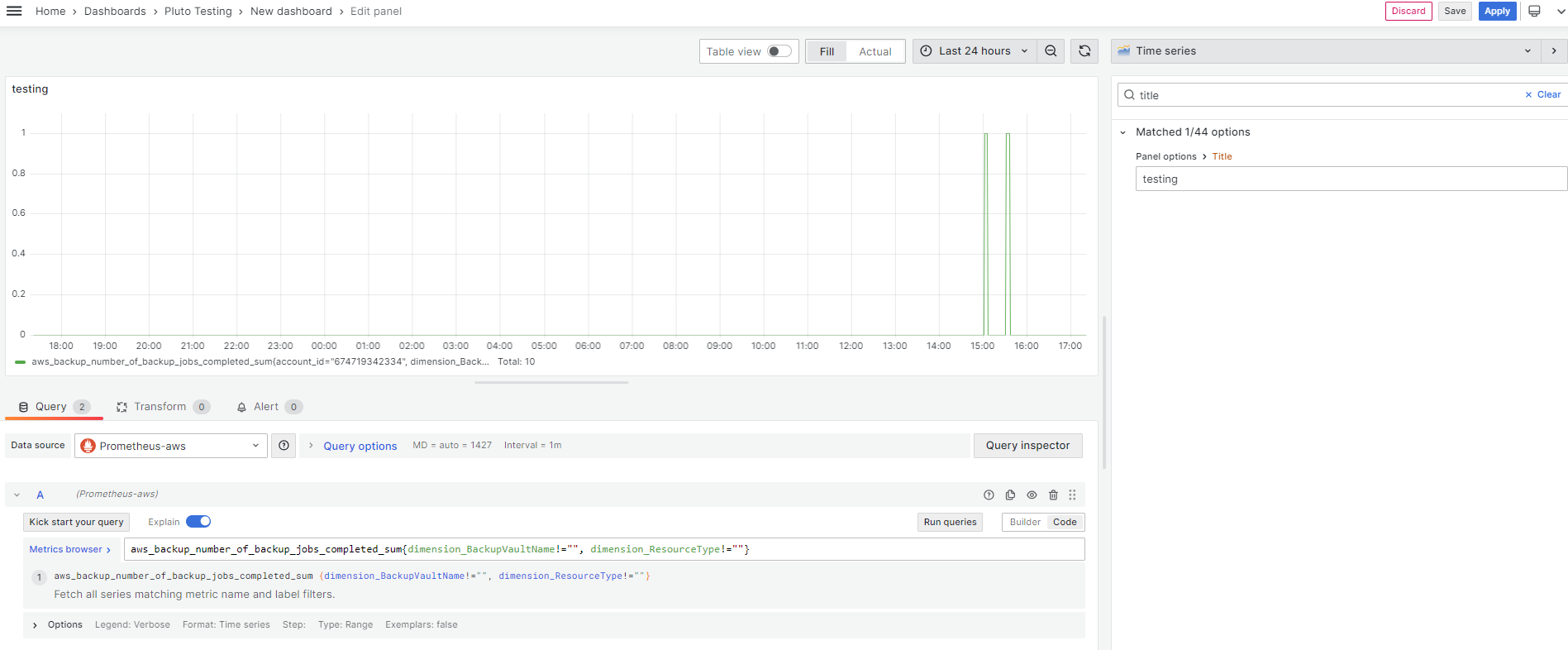Screen dimensions: 1568x650
Task: Click the monitor TV-mode icon in header
Action: tap(1534, 11)
